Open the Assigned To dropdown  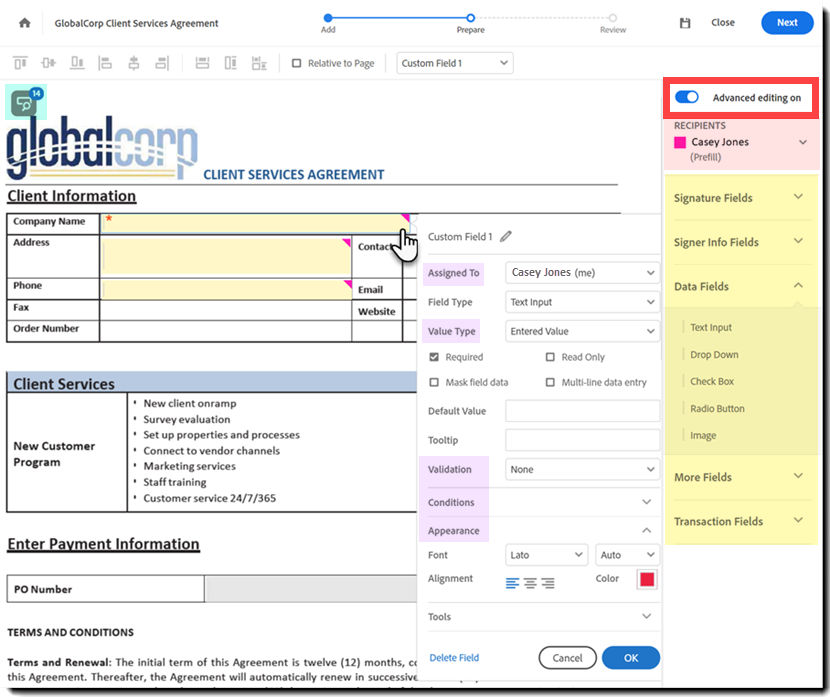pos(582,273)
